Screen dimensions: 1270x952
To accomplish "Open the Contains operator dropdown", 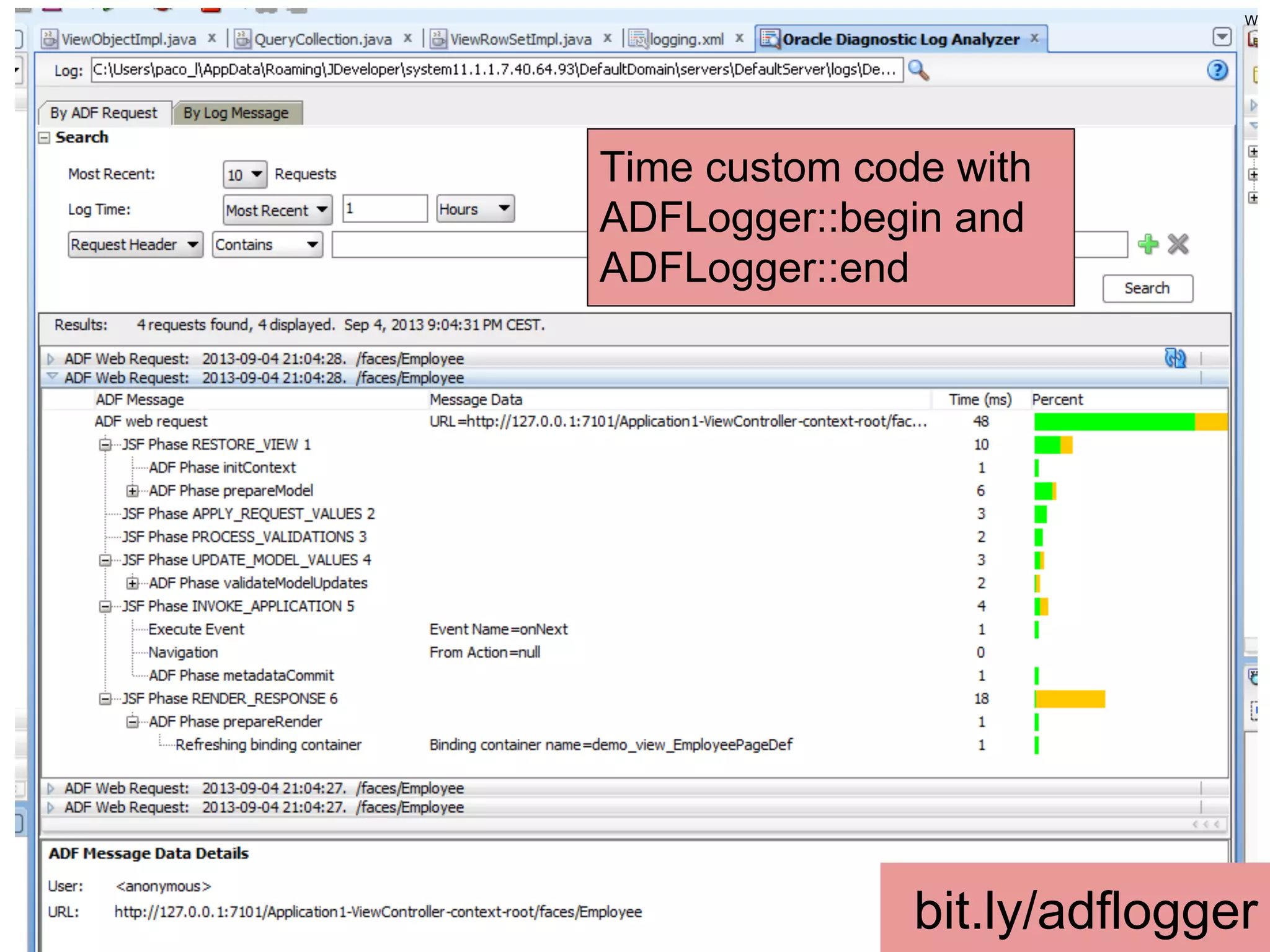I will pos(267,245).
